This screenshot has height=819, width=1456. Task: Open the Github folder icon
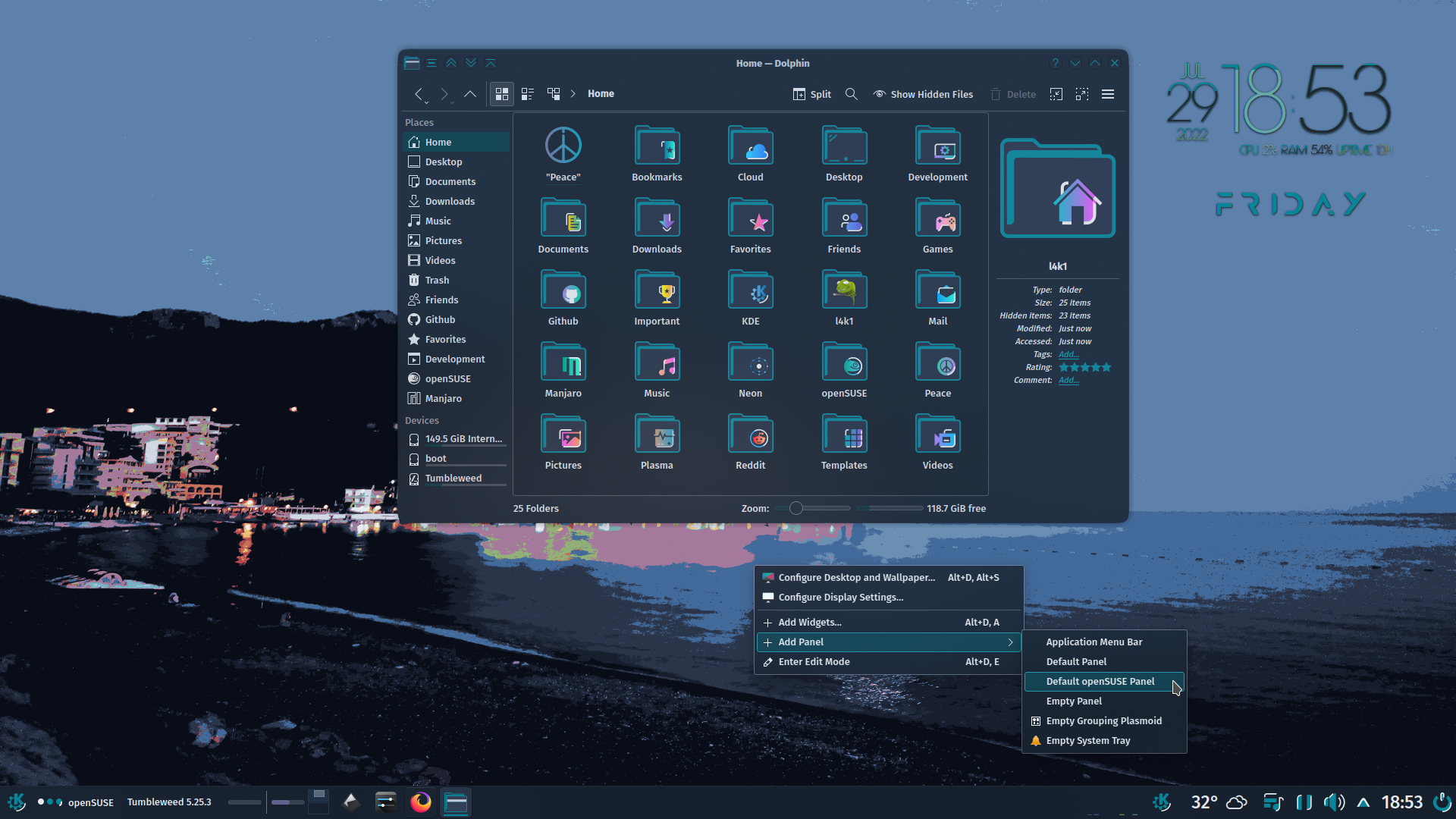coord(563,291)
